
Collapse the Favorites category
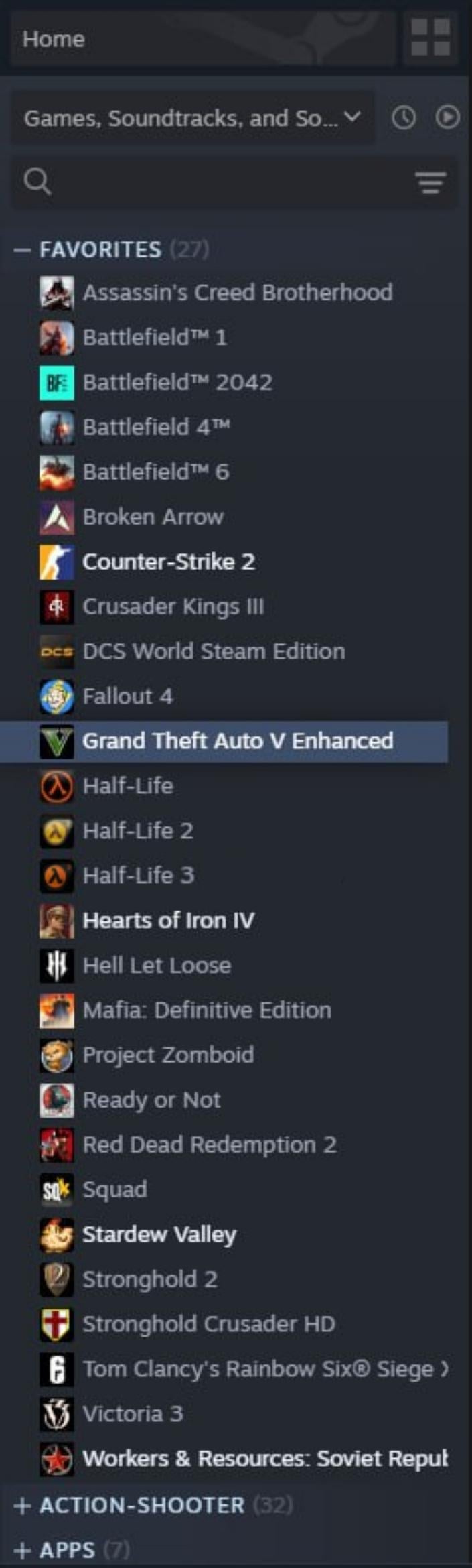pyautogui.click(x=22, y=249)
